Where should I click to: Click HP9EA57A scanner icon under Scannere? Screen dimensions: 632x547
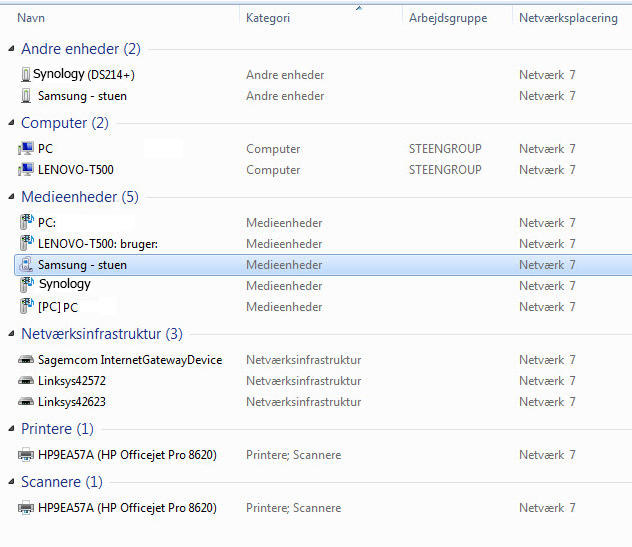pyautogui.click(x=26, y=507)
